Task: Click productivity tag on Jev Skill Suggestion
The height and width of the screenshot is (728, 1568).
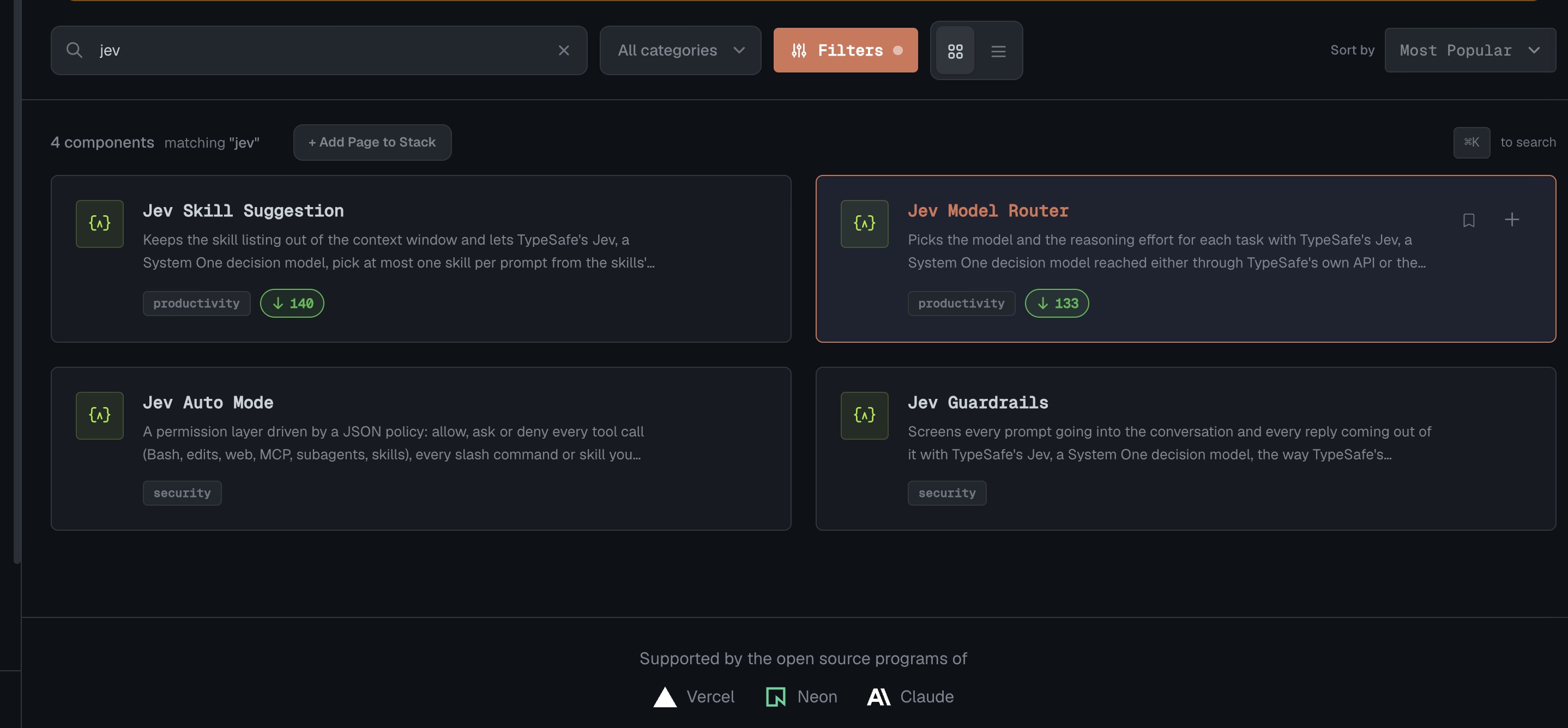Action: tap(197, 304)
